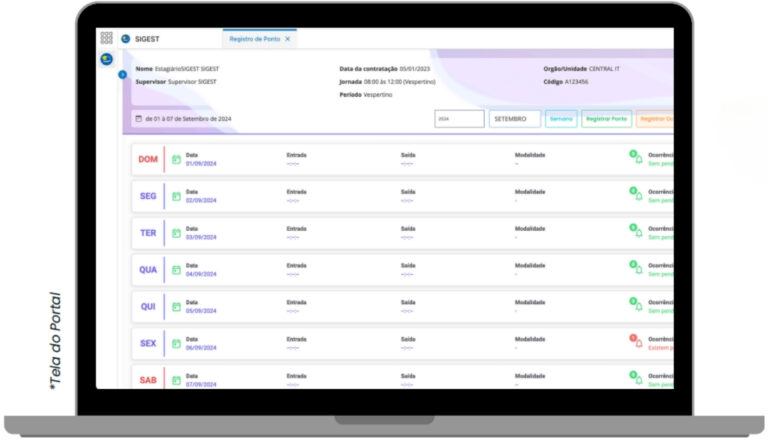
Task: Click the calendar icon on the DOM row
Action: 176,159
